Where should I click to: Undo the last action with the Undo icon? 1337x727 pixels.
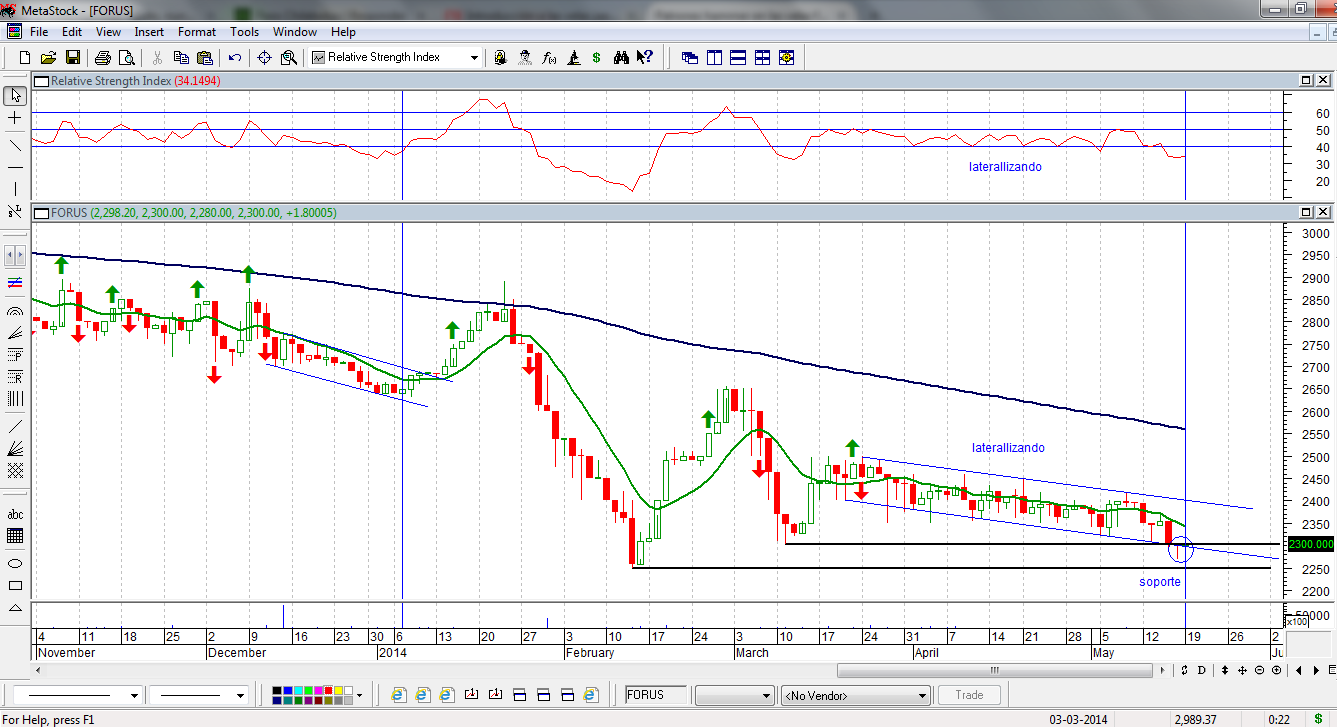tap(235, 58)
